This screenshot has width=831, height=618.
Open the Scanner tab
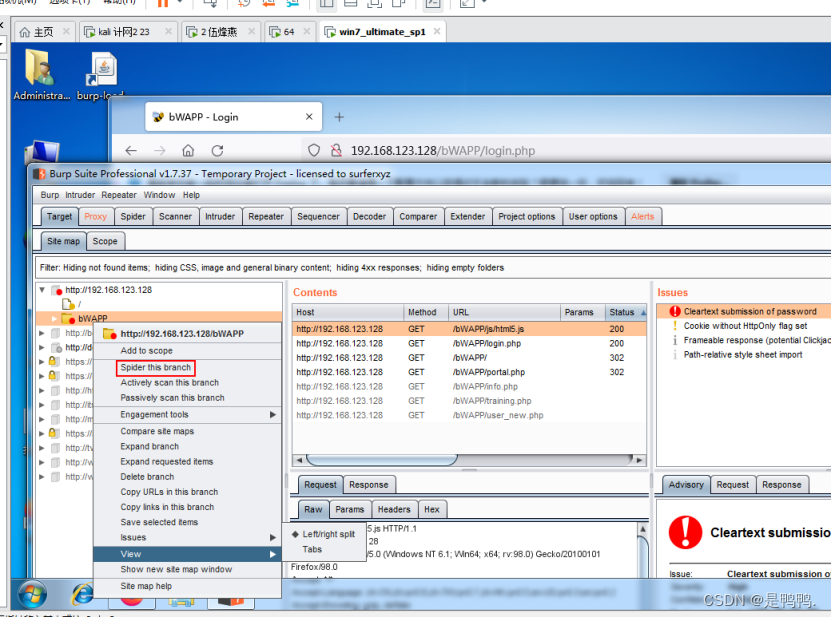tap(175, 216)
